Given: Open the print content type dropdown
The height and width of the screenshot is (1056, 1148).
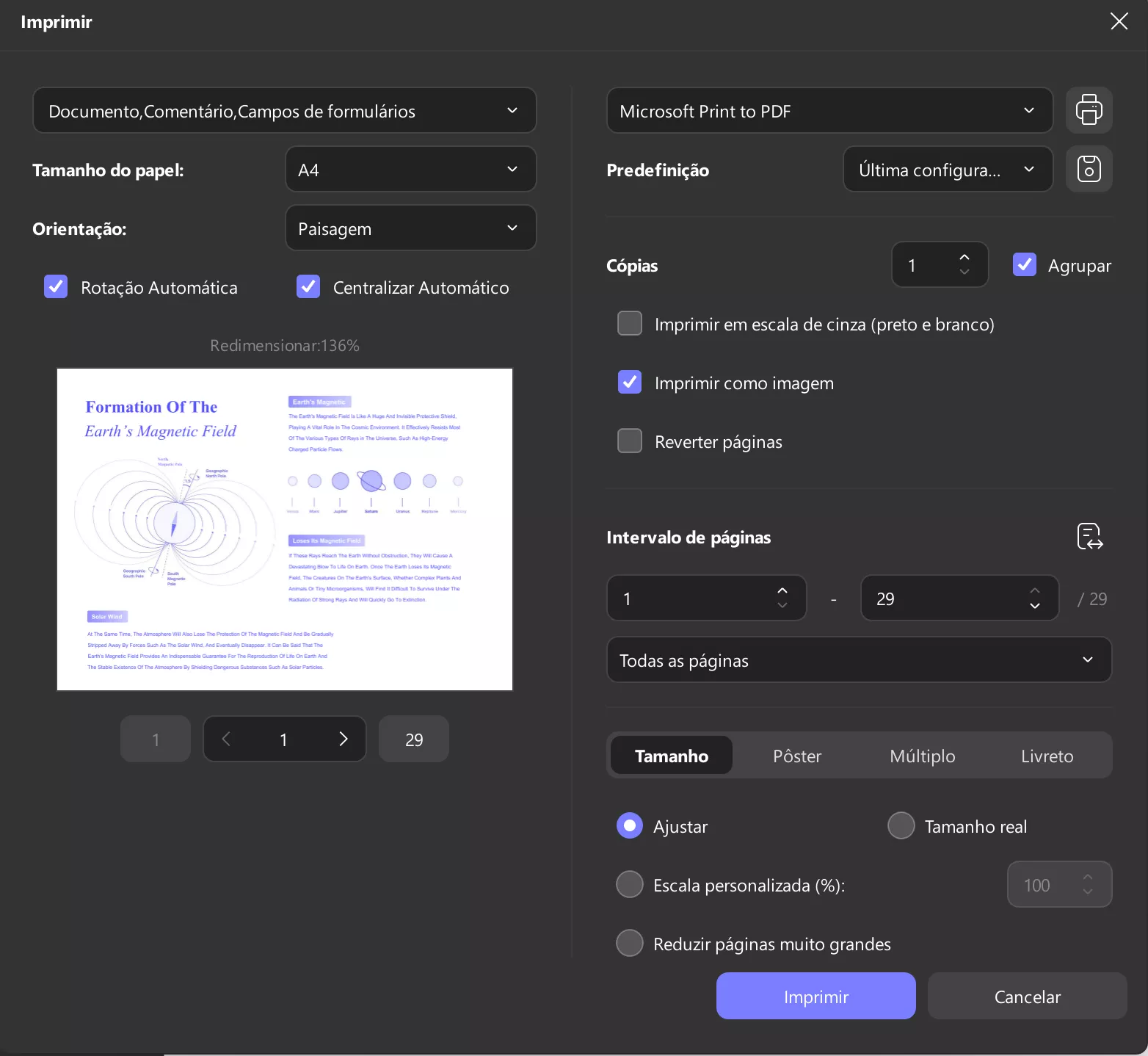Looking at the screenshot, I should click(285, 110).
